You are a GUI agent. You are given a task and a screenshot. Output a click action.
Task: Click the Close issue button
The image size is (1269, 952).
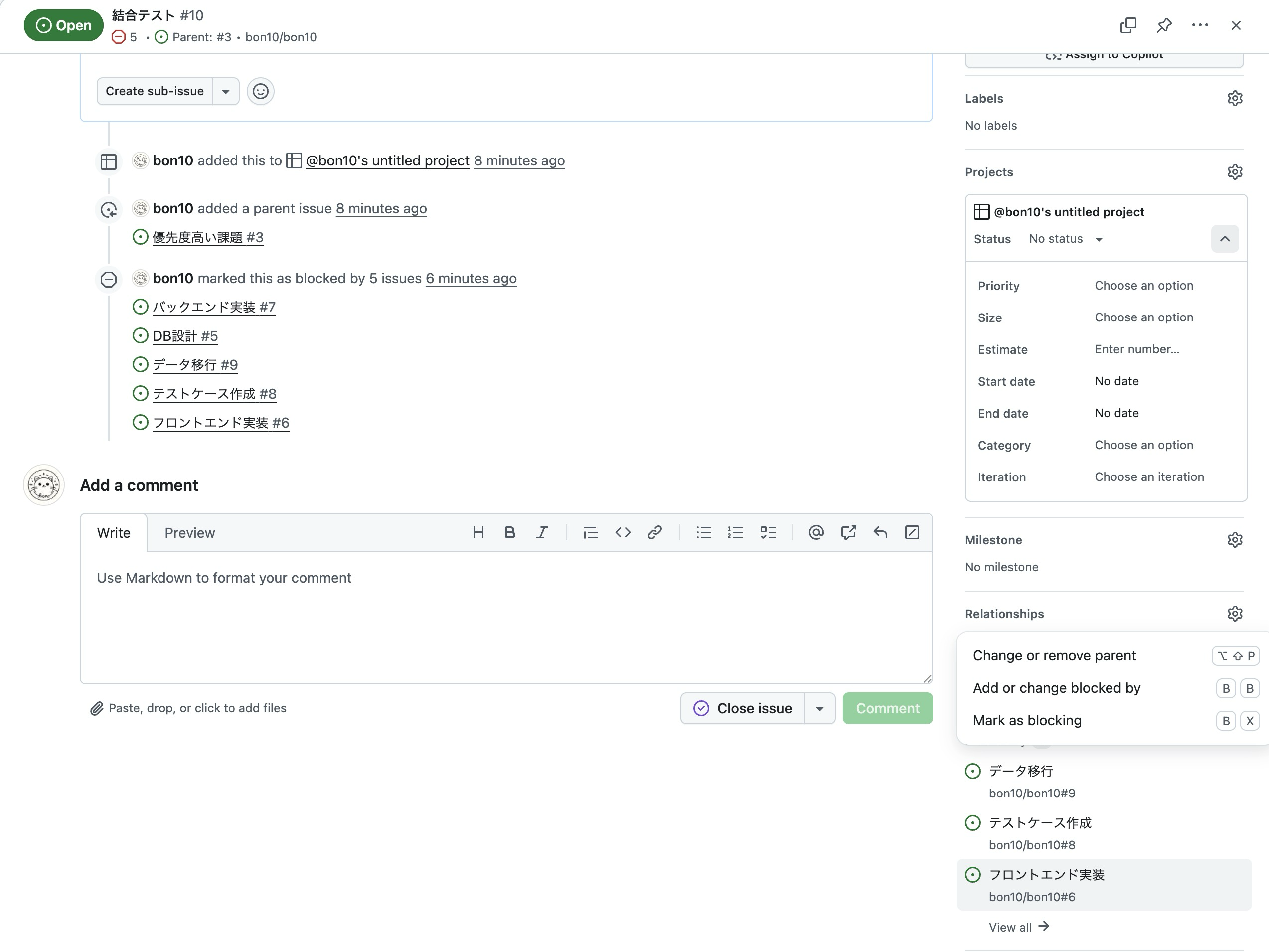(x=742, y=708)
